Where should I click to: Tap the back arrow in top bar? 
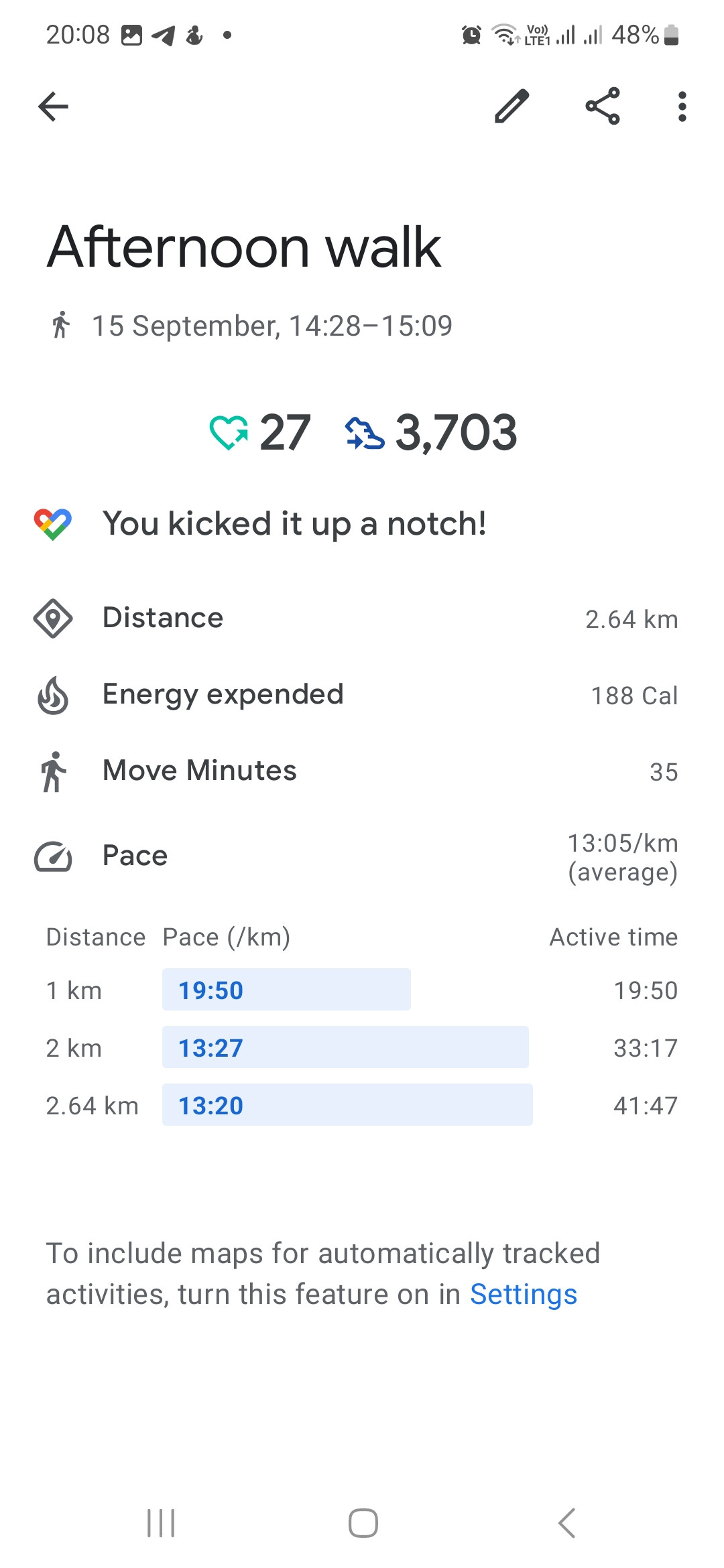54,107
